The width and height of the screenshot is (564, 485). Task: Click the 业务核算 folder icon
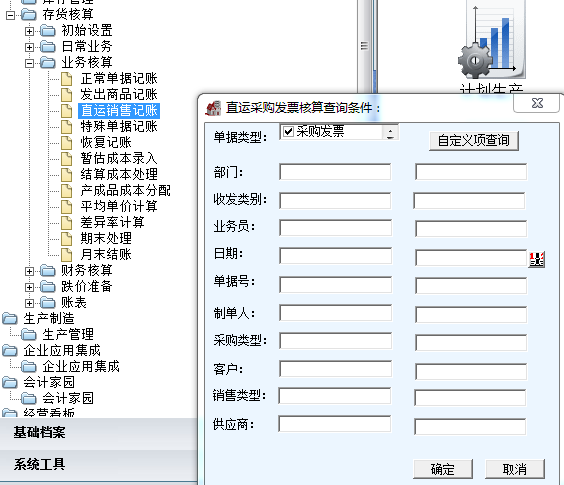(47, 63)
